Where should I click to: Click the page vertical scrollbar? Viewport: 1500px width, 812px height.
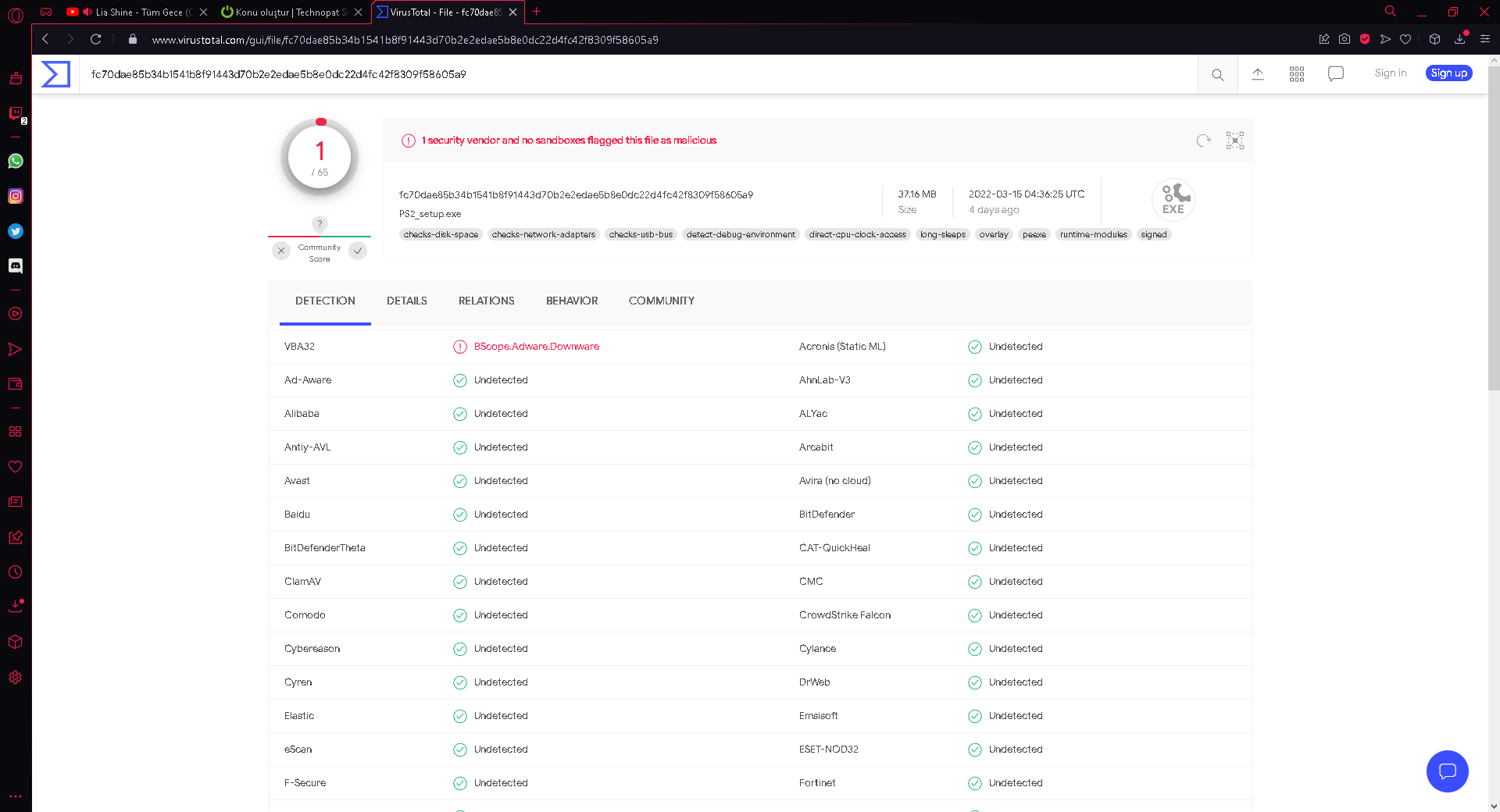[1494, 226]
